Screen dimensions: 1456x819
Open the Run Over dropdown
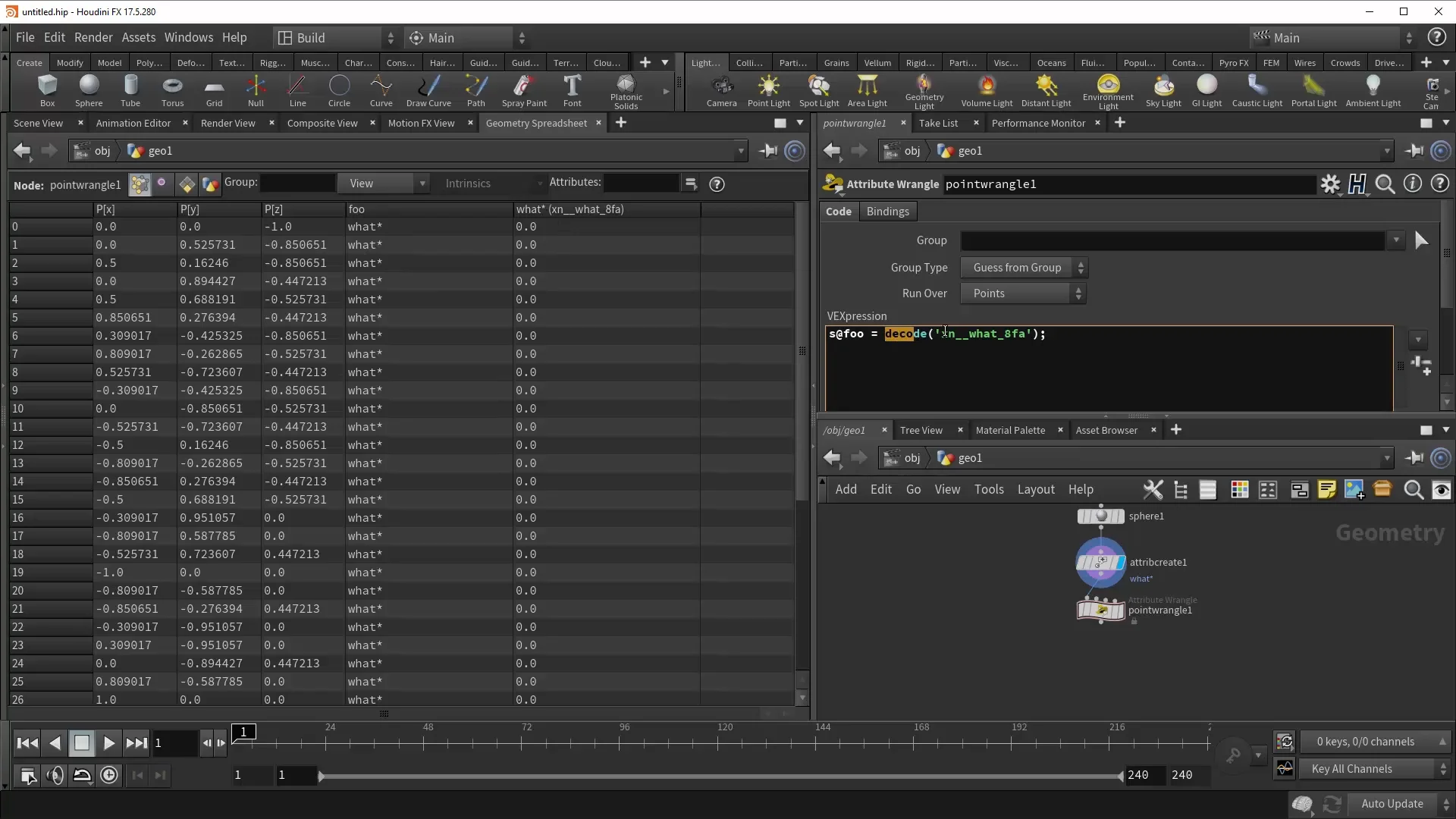(1023, 293)
